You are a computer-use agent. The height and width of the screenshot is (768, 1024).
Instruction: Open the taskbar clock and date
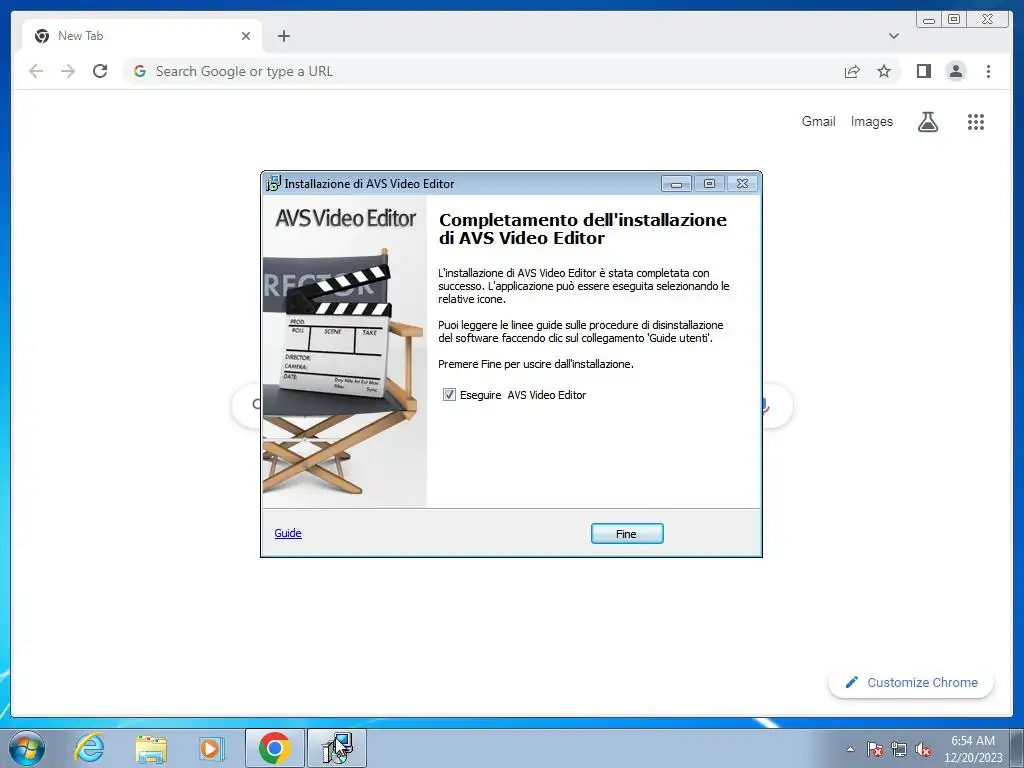pos(973,749)
